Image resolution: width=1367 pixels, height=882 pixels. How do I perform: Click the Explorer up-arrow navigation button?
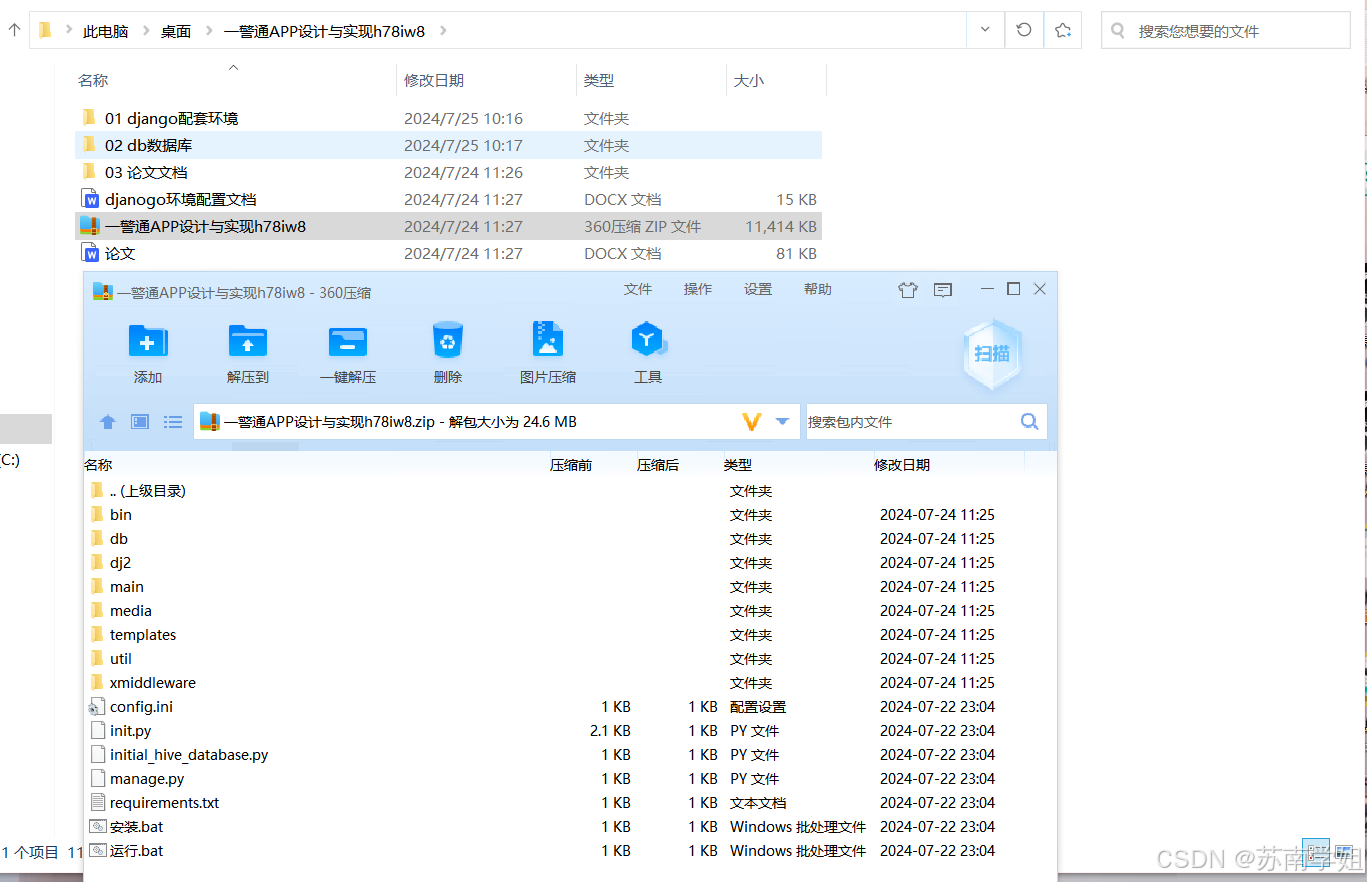click(x=14, y=30)
